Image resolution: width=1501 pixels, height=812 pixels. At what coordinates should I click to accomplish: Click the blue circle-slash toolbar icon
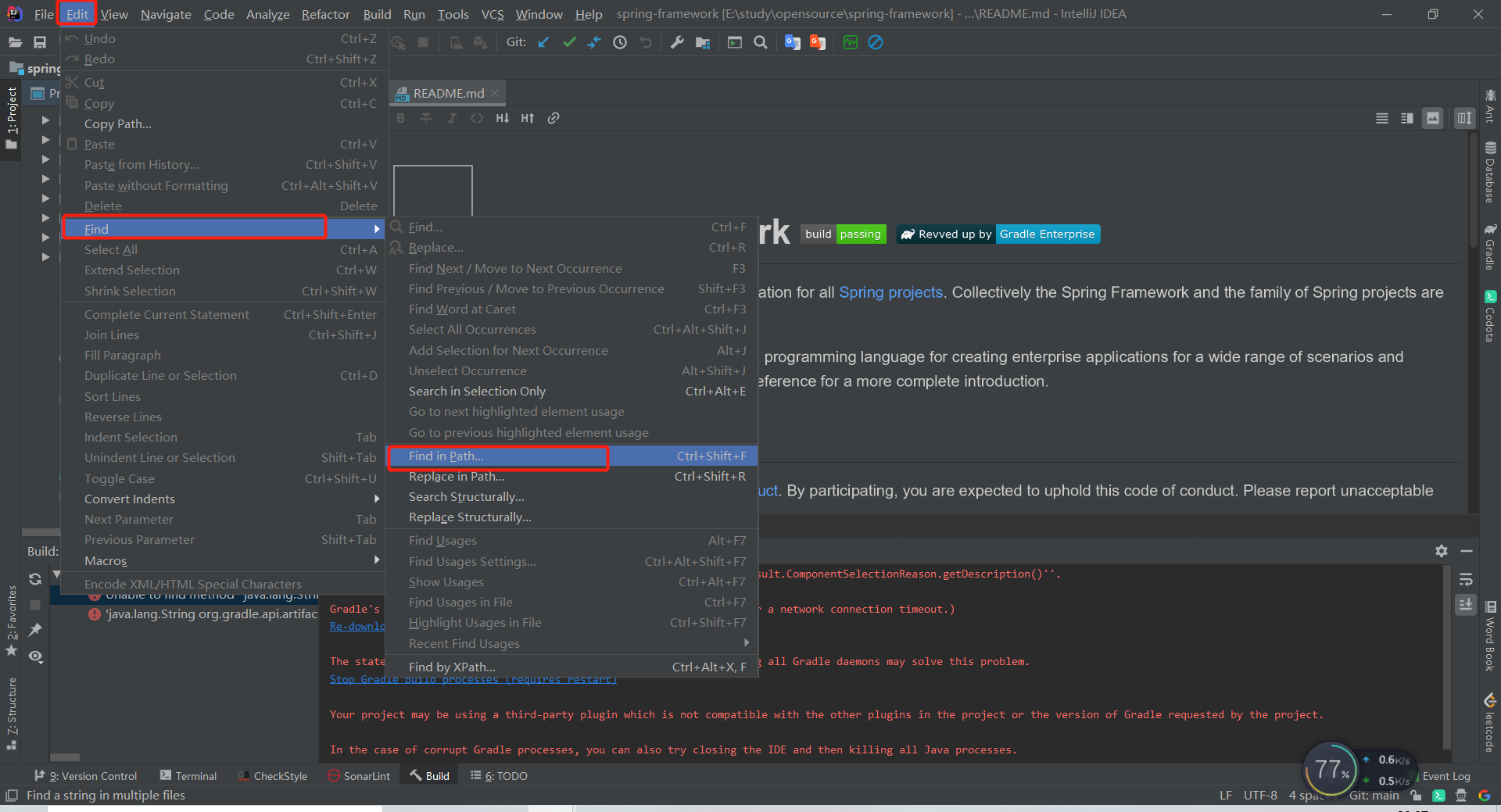(x=876, y=42)
